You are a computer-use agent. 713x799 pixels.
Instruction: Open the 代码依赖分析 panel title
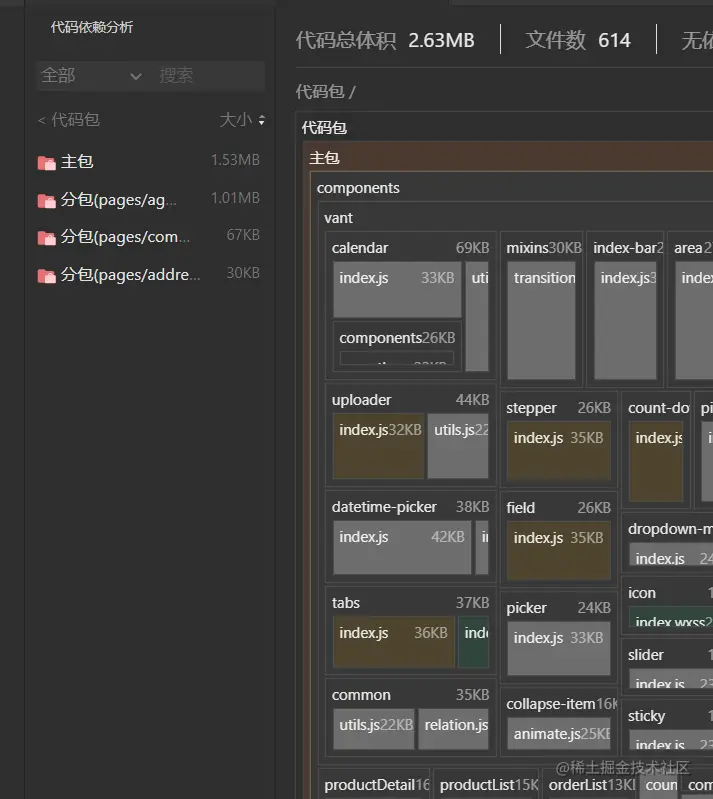coord(92,27)
